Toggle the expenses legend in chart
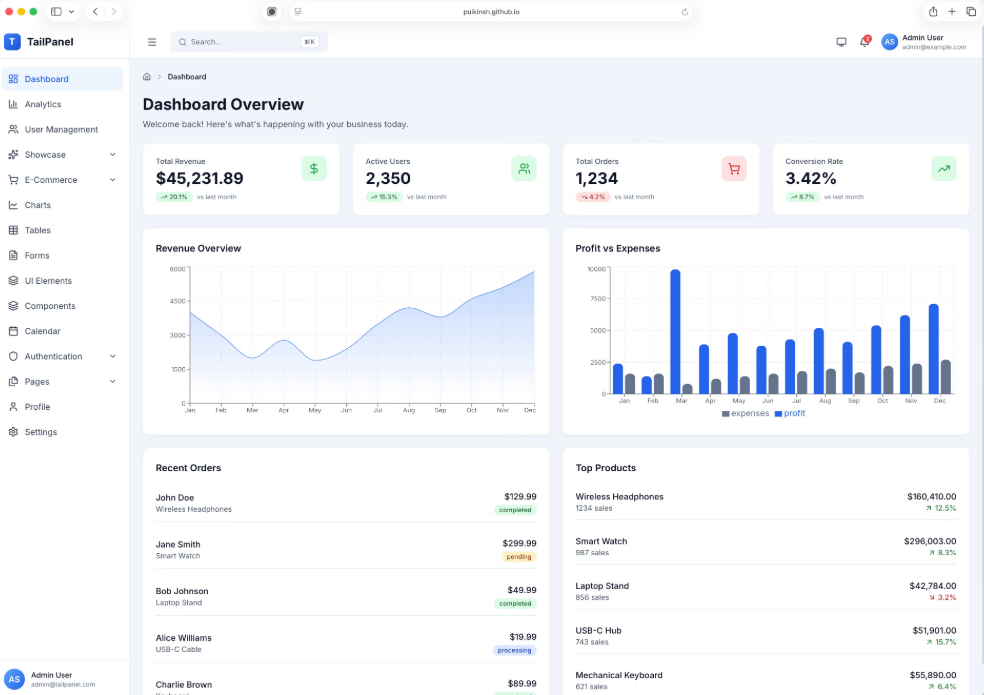 click(745, 413)
